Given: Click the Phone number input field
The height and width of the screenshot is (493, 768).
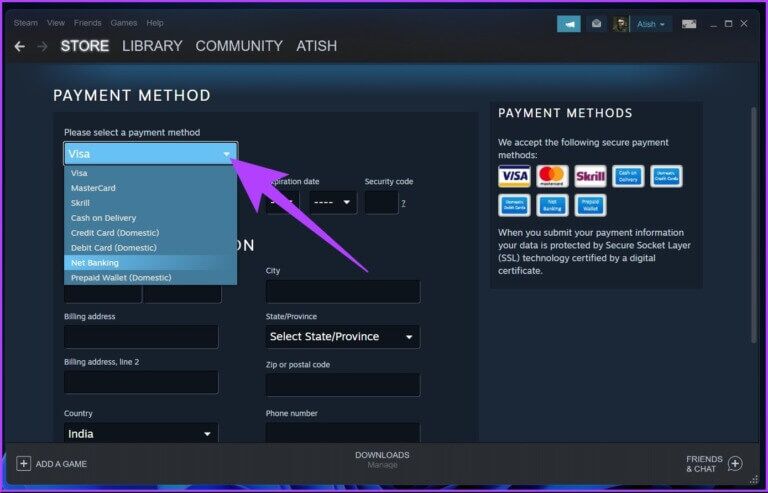Looking at the screenshot, I should point(343,433).
